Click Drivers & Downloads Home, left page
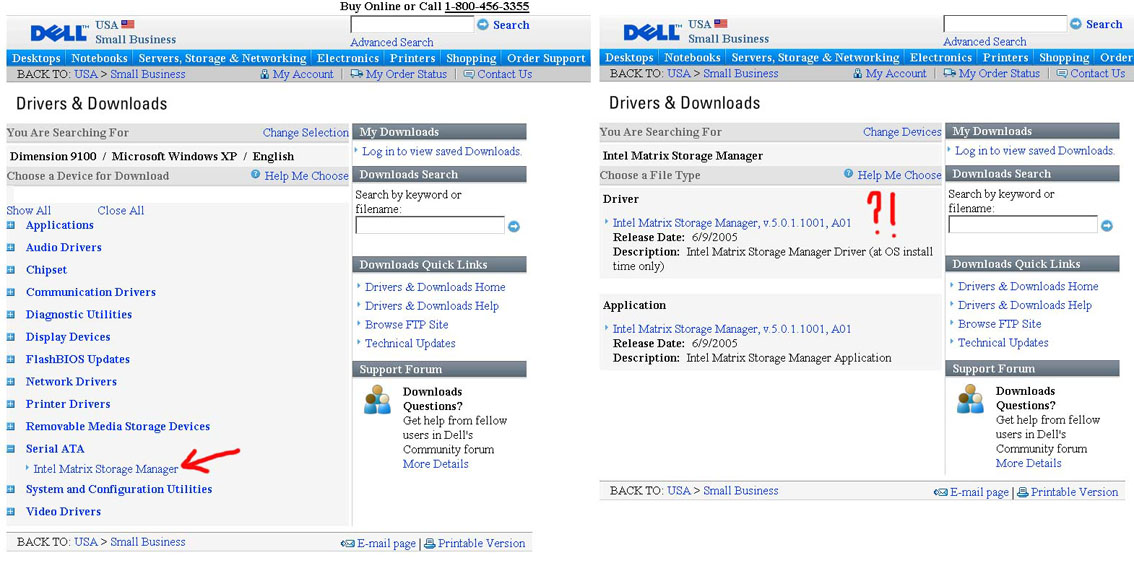The height and width of the screenshot is (563, 1134). click(435, 287)
